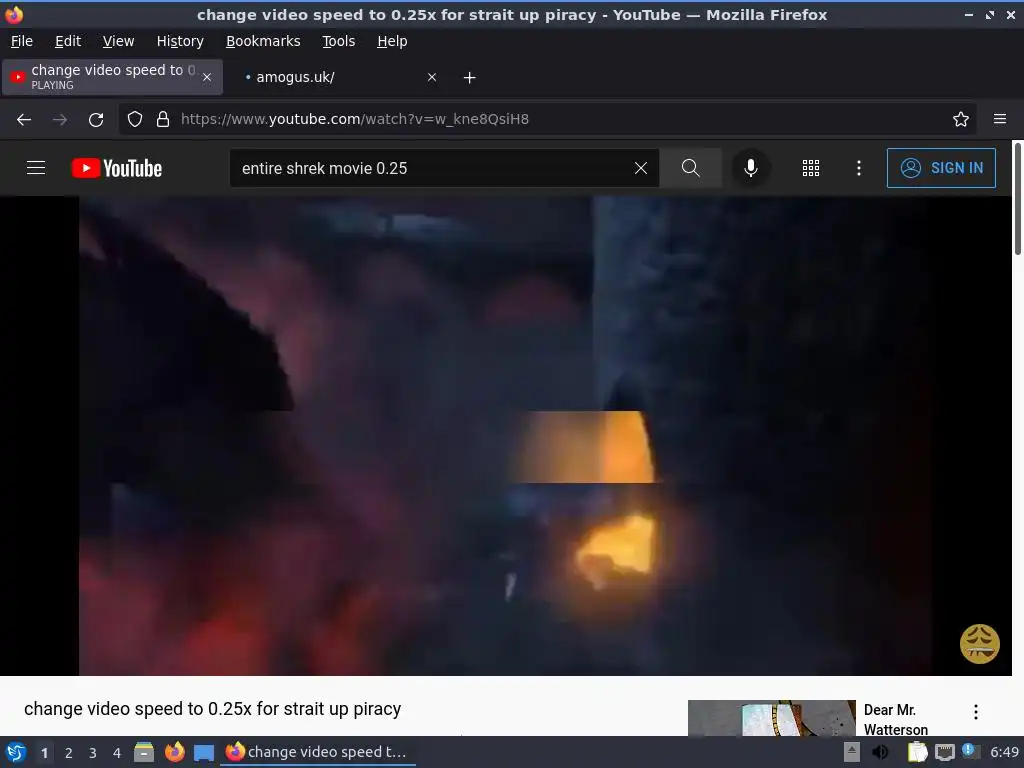The height and width of the screenshot is (768, 1024).
Task: Go to the YouTube home logo
Action: (116, 168)
